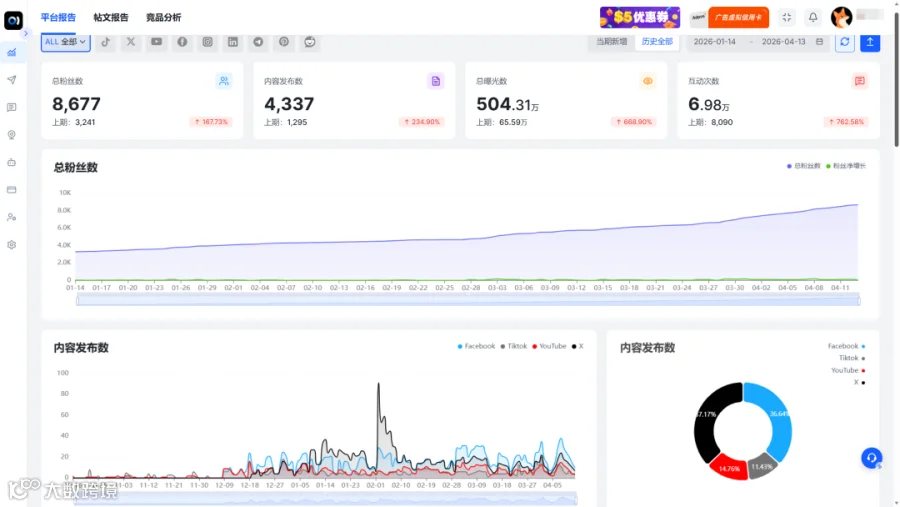Image resolution: width=900 pixels, height=507 pixels.
Task: Filter by X (Twitter) platform icon
Action: [x=131, y=42]
